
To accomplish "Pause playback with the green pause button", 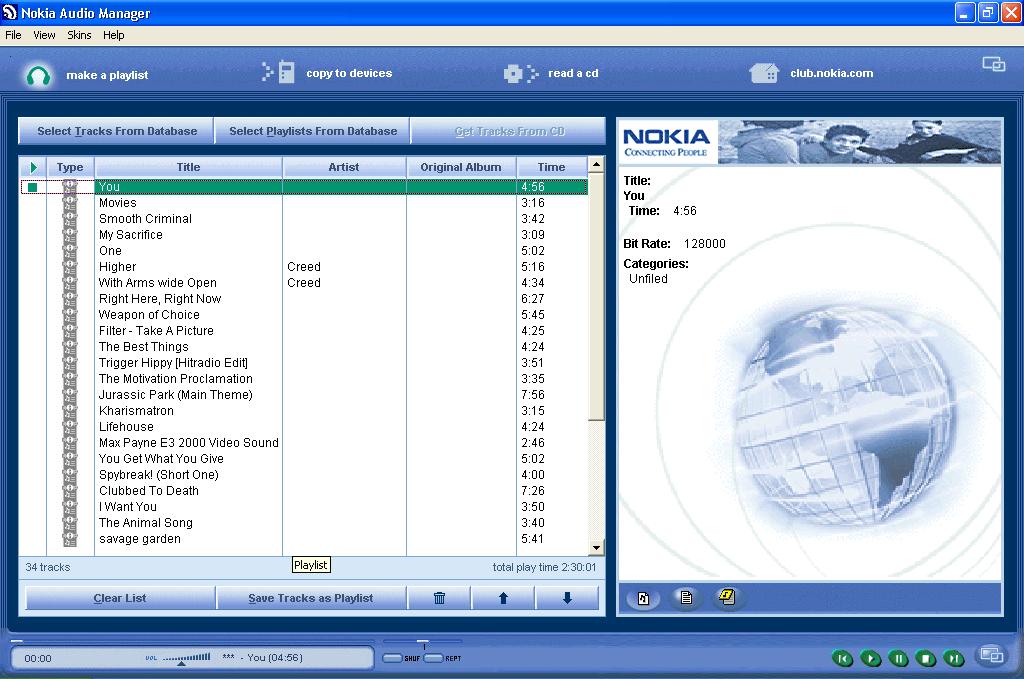I will [x=899, y=658].
